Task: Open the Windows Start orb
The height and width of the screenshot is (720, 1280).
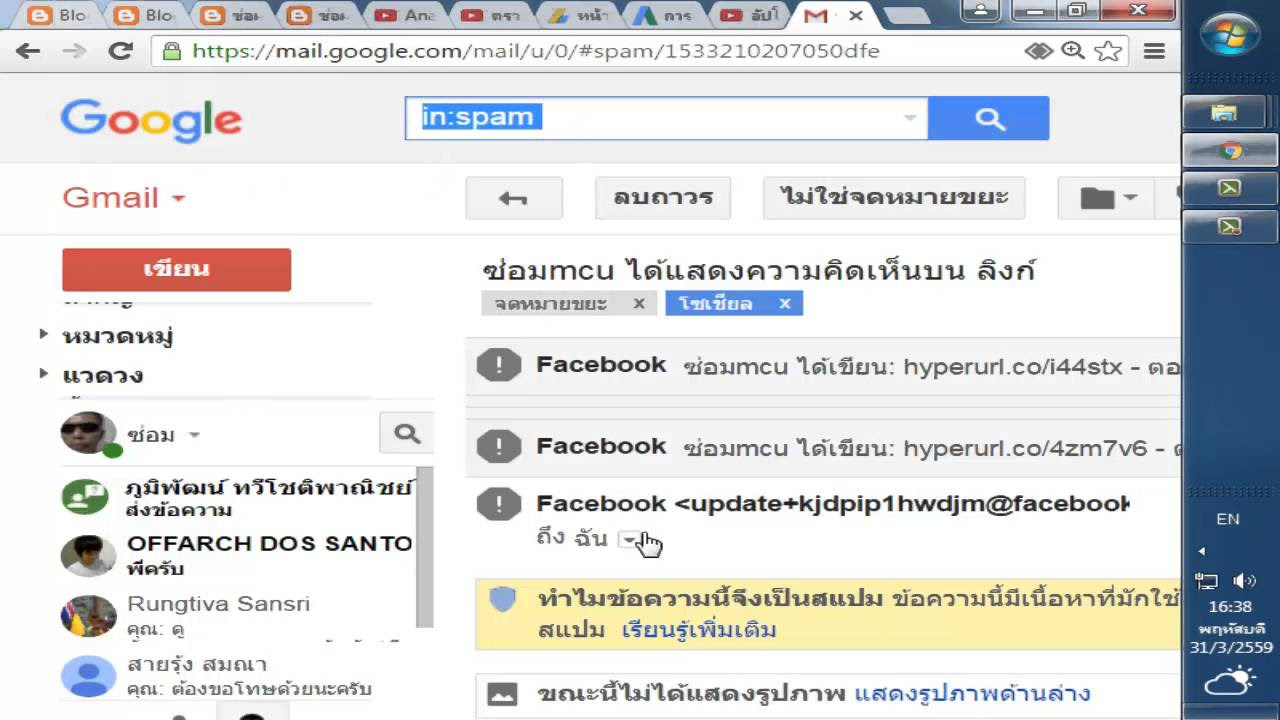Action: click(x=1230, y=35)
